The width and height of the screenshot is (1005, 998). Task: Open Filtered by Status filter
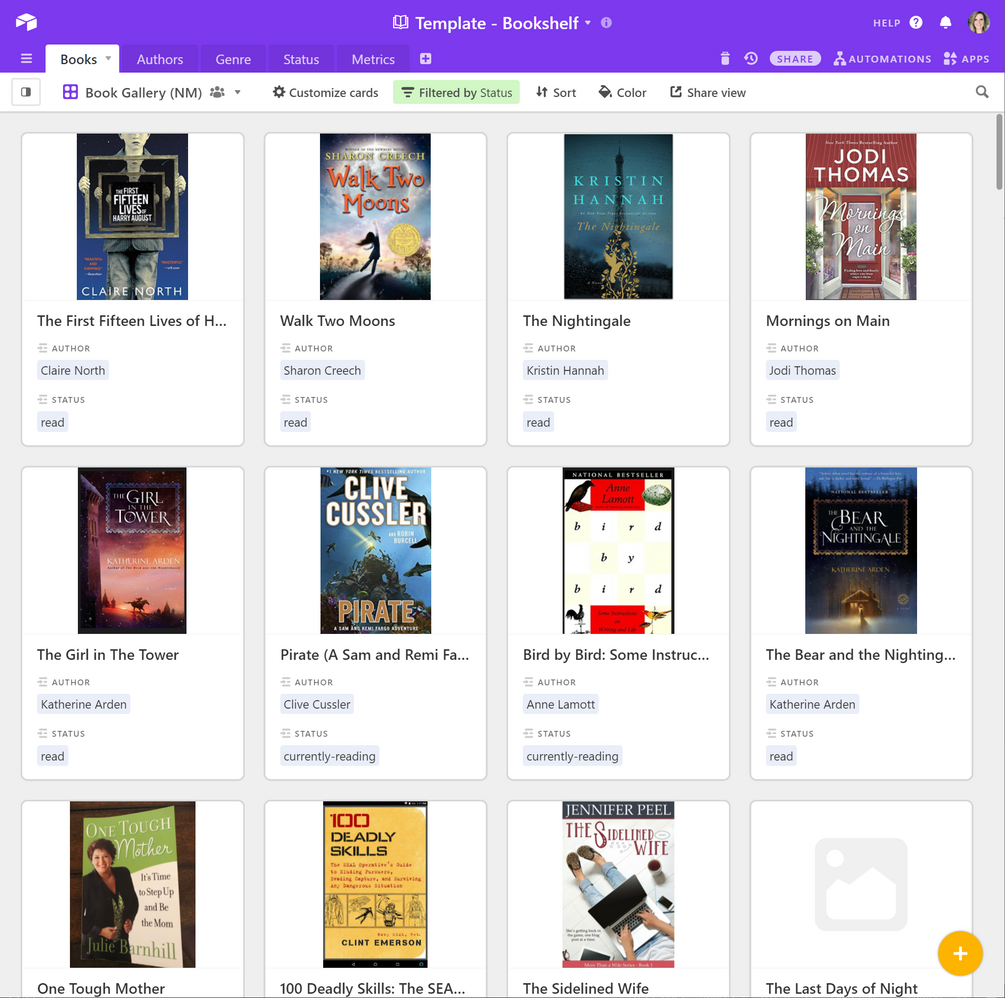(456, 92)
